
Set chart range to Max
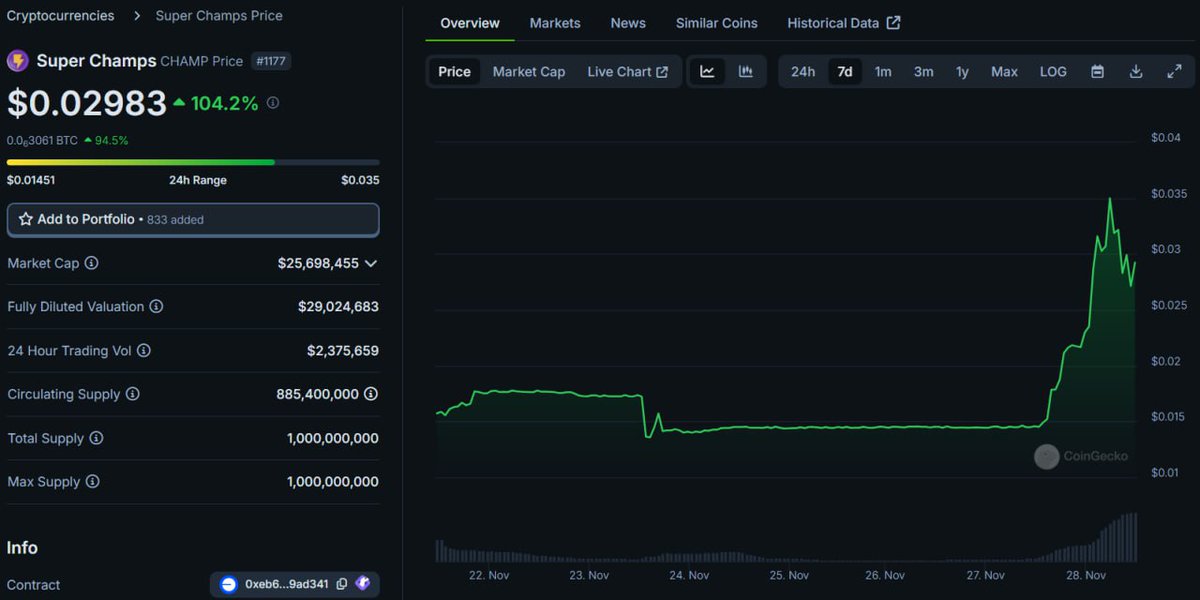pyautogui.click(x=1004, y=72)
